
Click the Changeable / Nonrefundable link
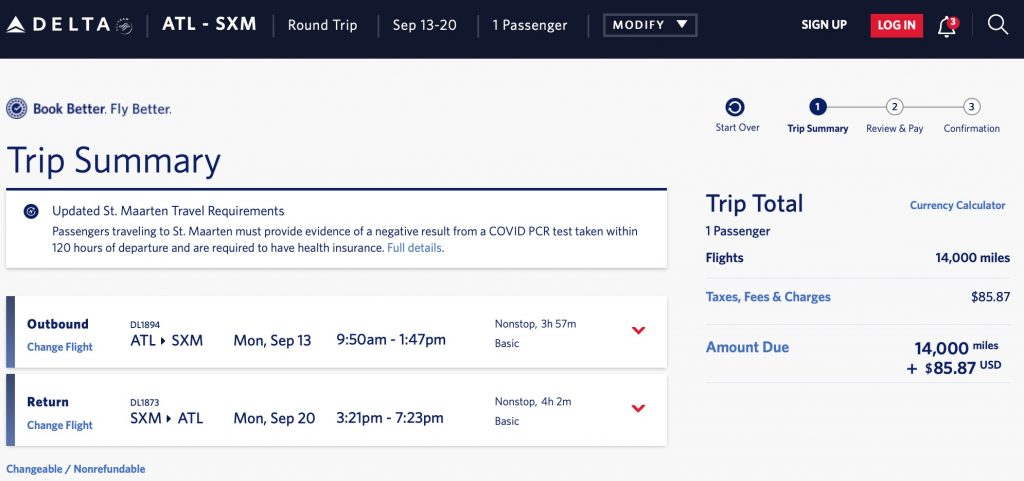pos(76,469)
